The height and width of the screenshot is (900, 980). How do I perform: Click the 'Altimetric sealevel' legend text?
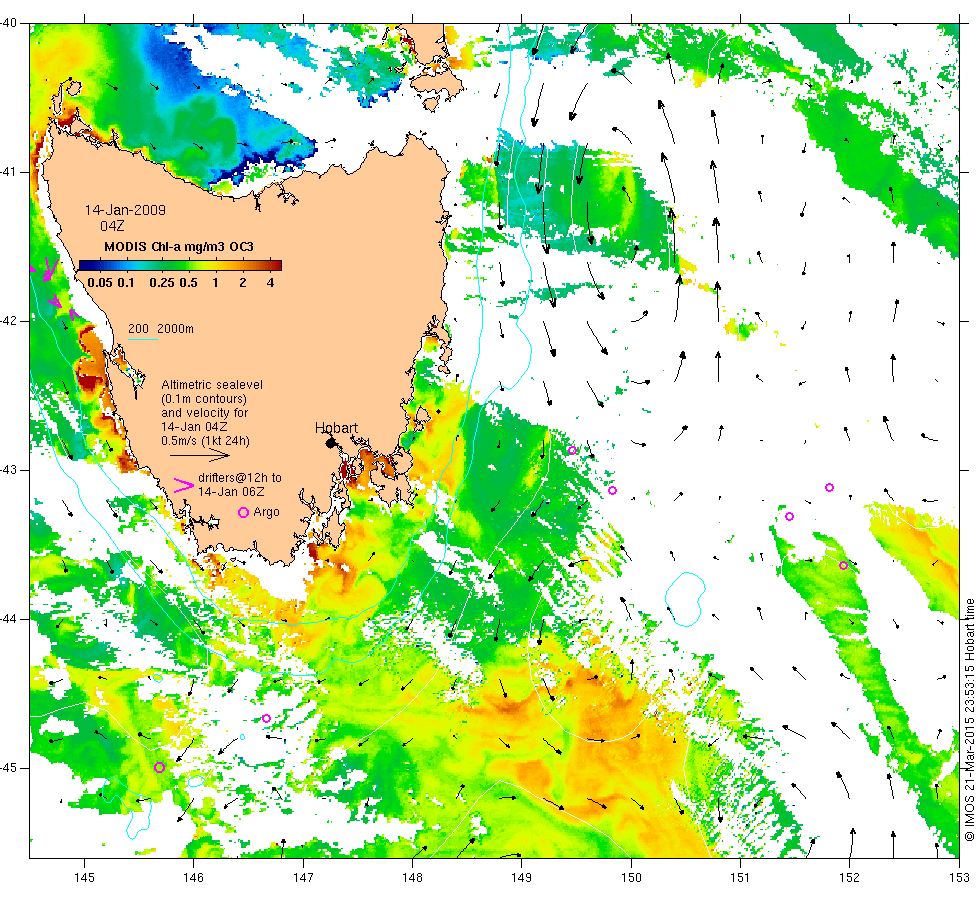212,385
